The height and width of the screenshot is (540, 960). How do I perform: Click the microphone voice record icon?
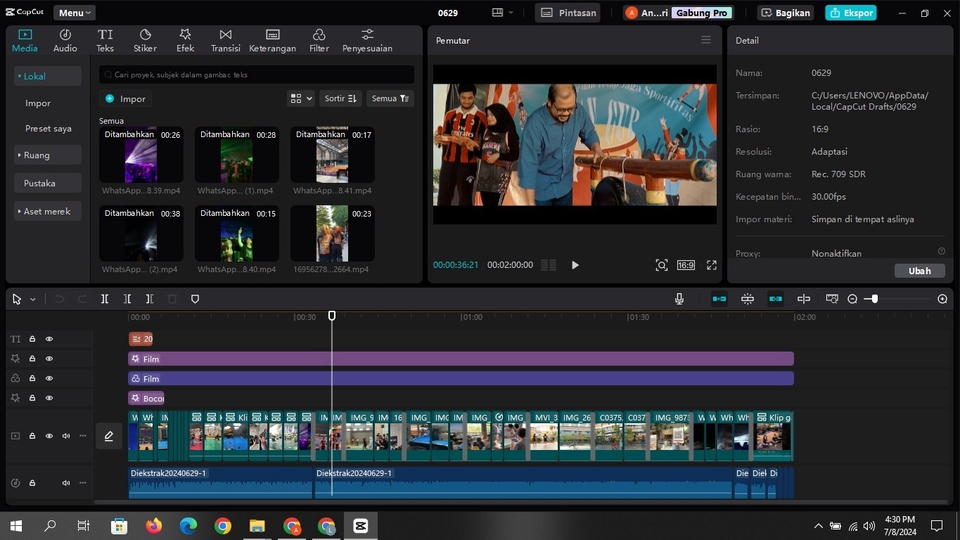point(679,299)
